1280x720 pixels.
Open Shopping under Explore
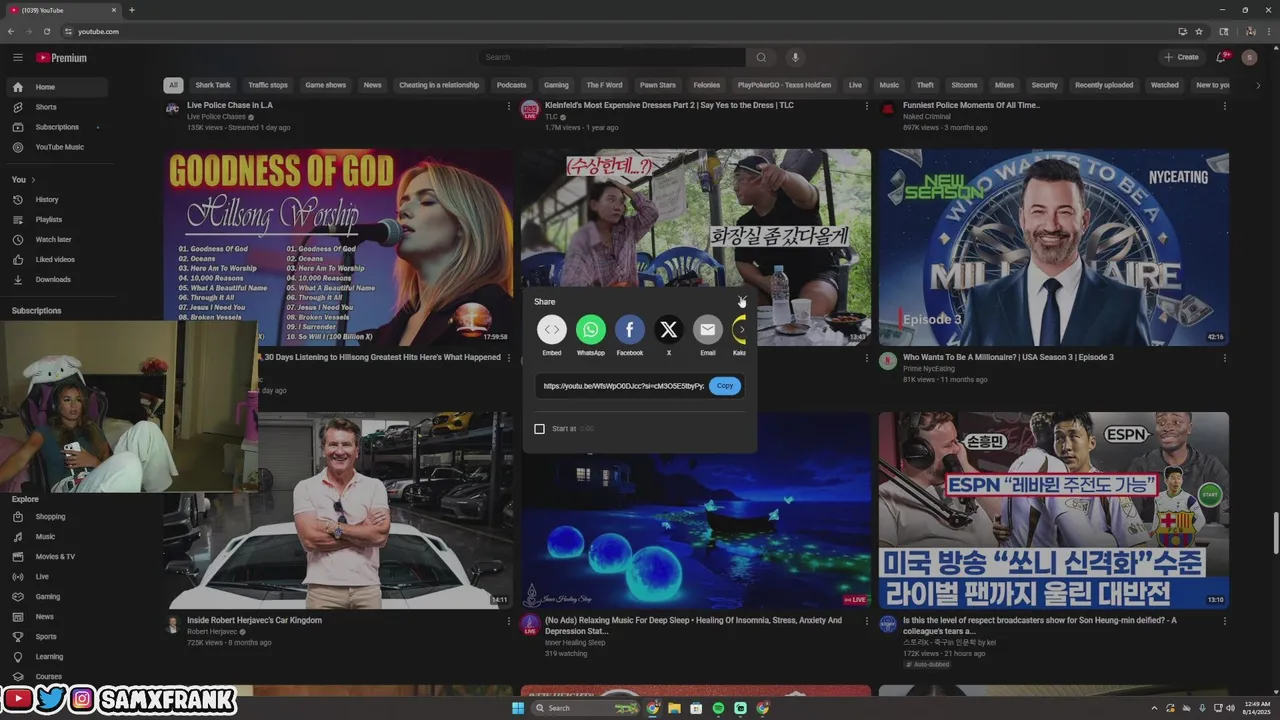[57, 516]
